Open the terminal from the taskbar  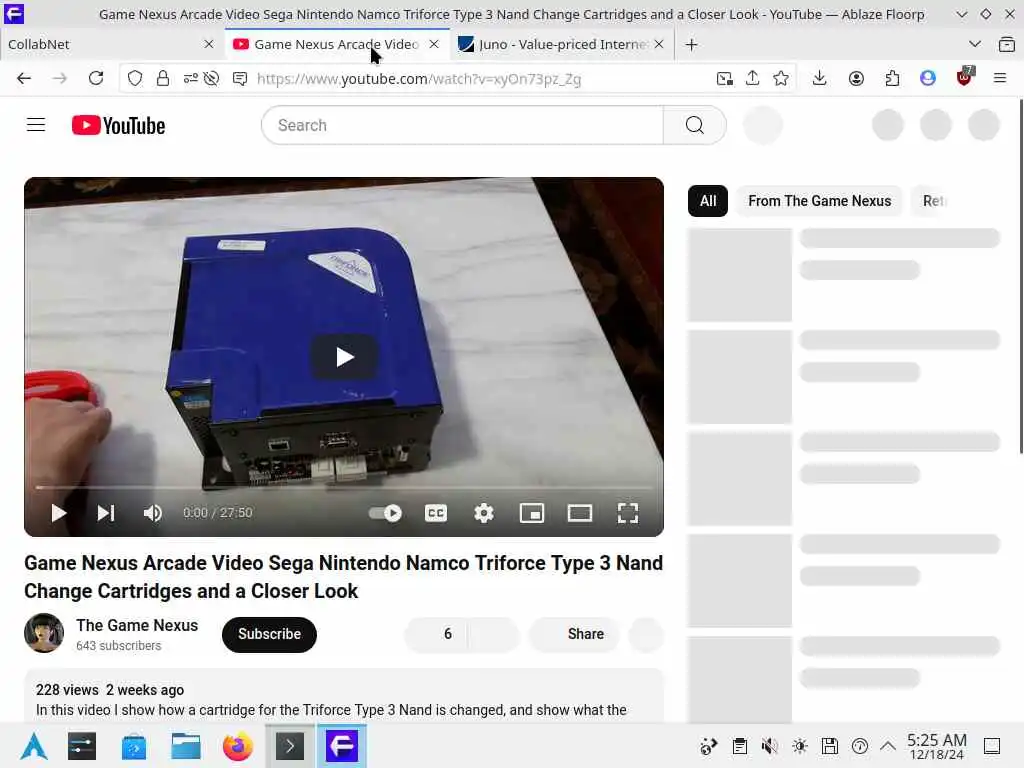coord(290,746)
